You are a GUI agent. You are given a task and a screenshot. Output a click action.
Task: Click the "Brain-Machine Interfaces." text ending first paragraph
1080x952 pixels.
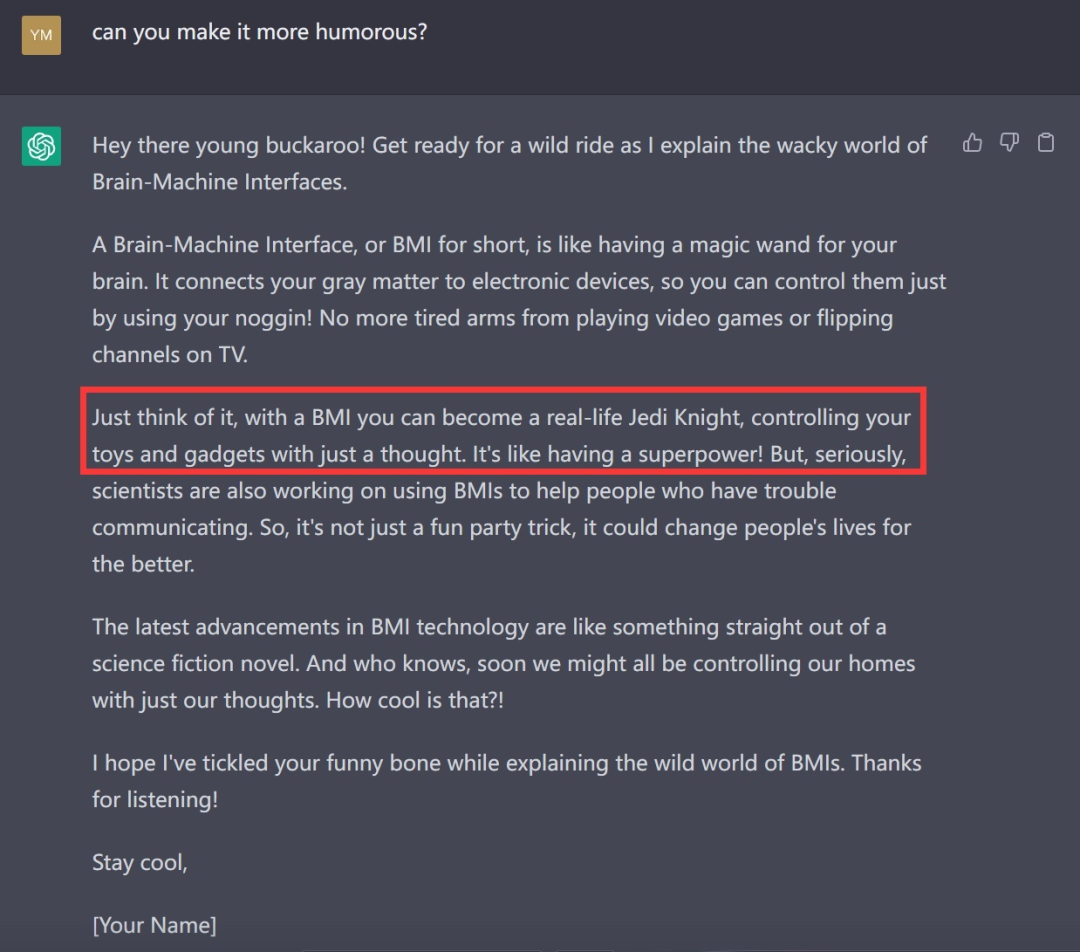219,182
